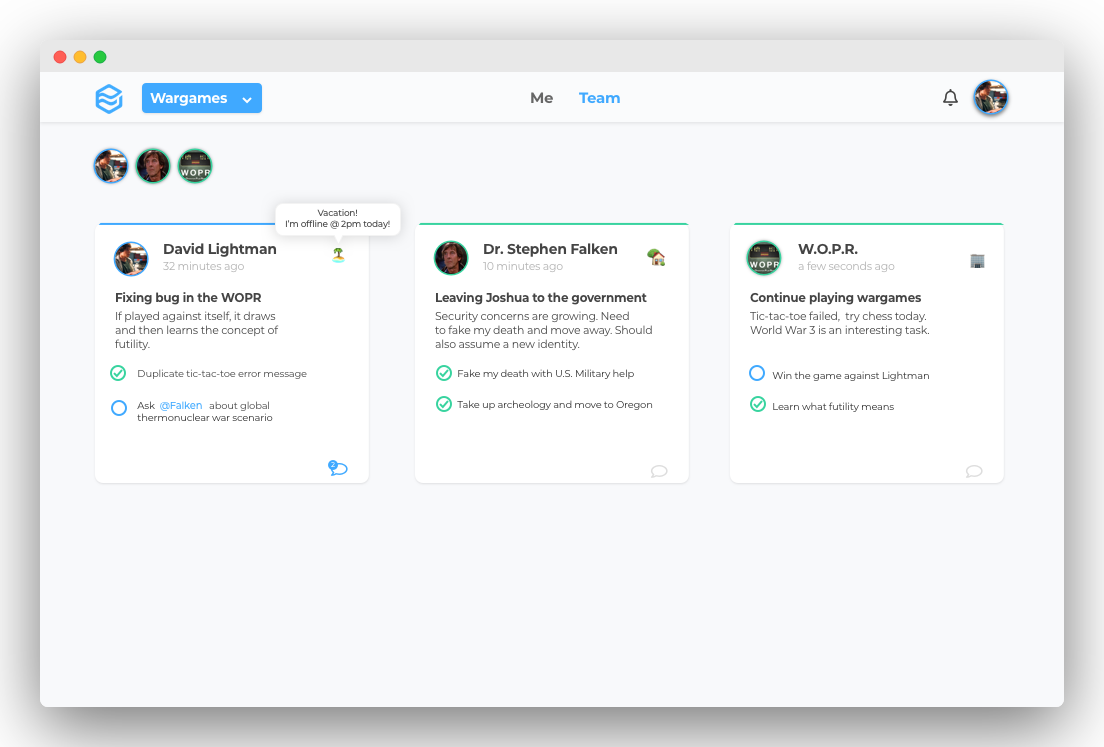1104x747 pixels.
Task: Click '32 minutes ago' timestamp
Action: click(x=203, y=266)
